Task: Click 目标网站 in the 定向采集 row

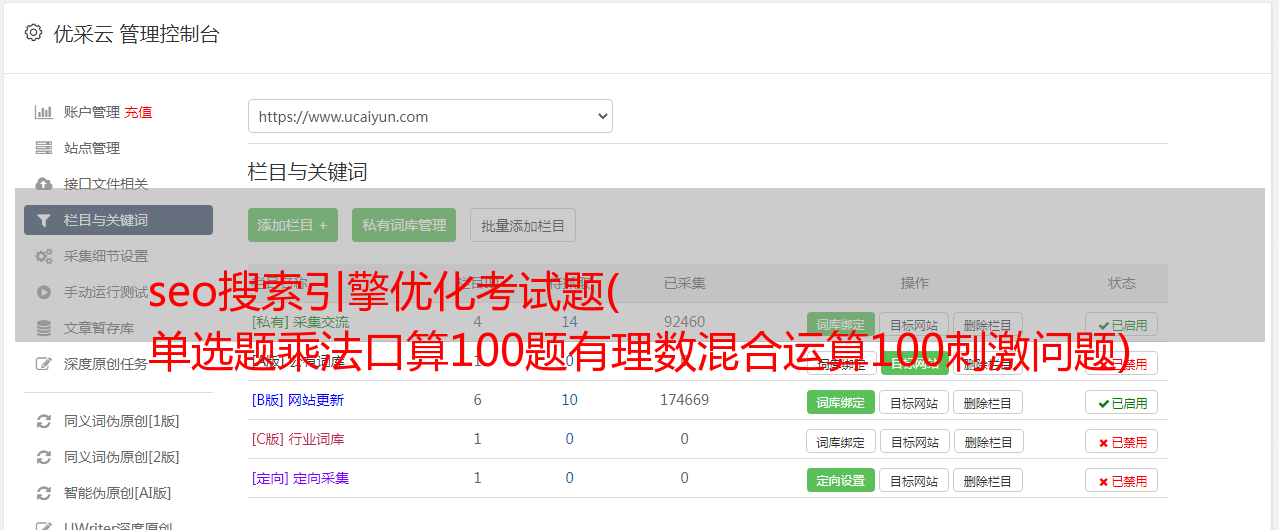Action: click(x=914, y=480)
